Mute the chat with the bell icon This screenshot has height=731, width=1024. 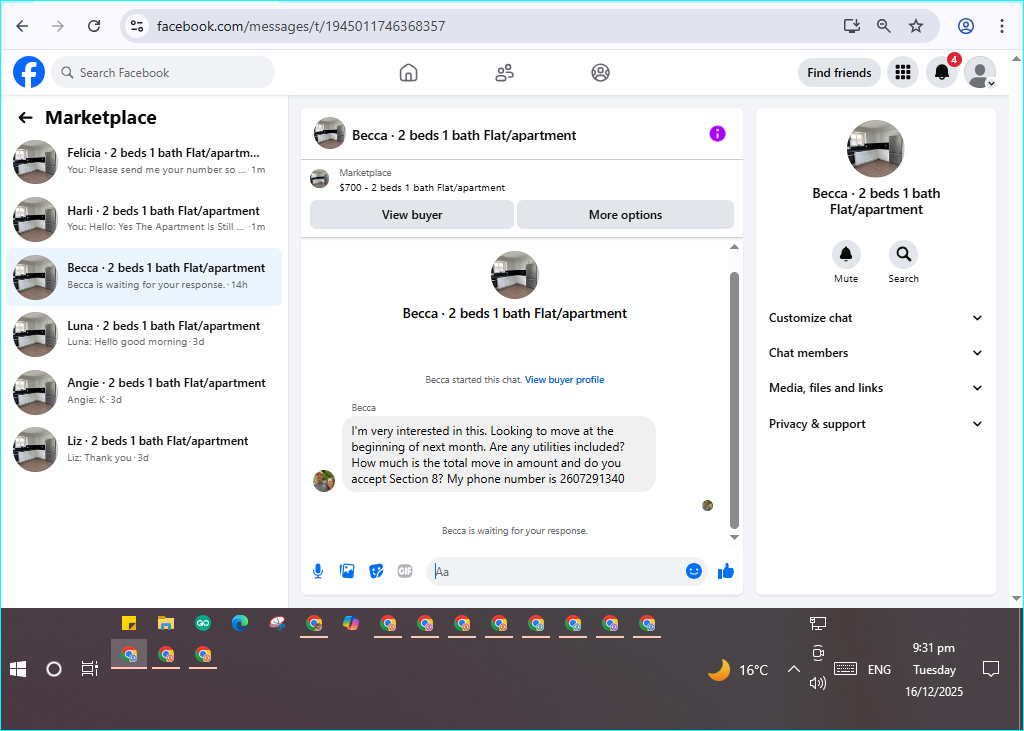846,255
